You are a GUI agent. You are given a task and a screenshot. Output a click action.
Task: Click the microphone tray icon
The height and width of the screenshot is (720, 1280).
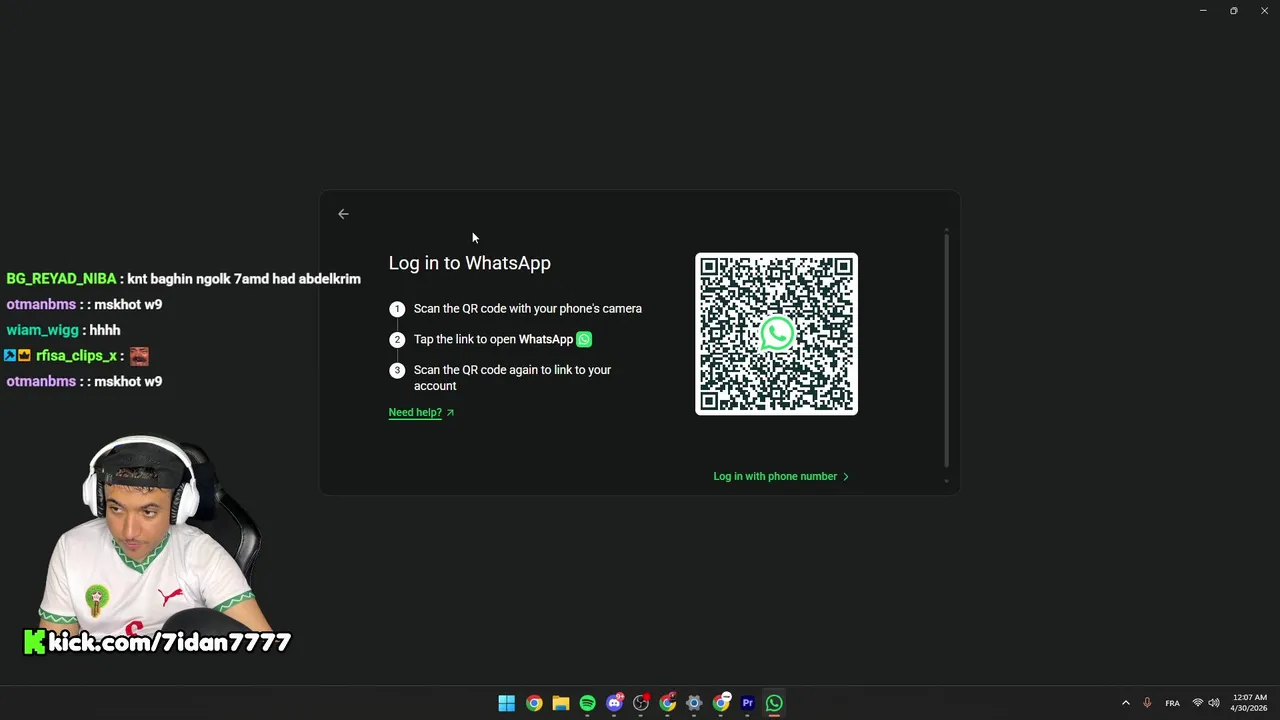(1147, 703)
